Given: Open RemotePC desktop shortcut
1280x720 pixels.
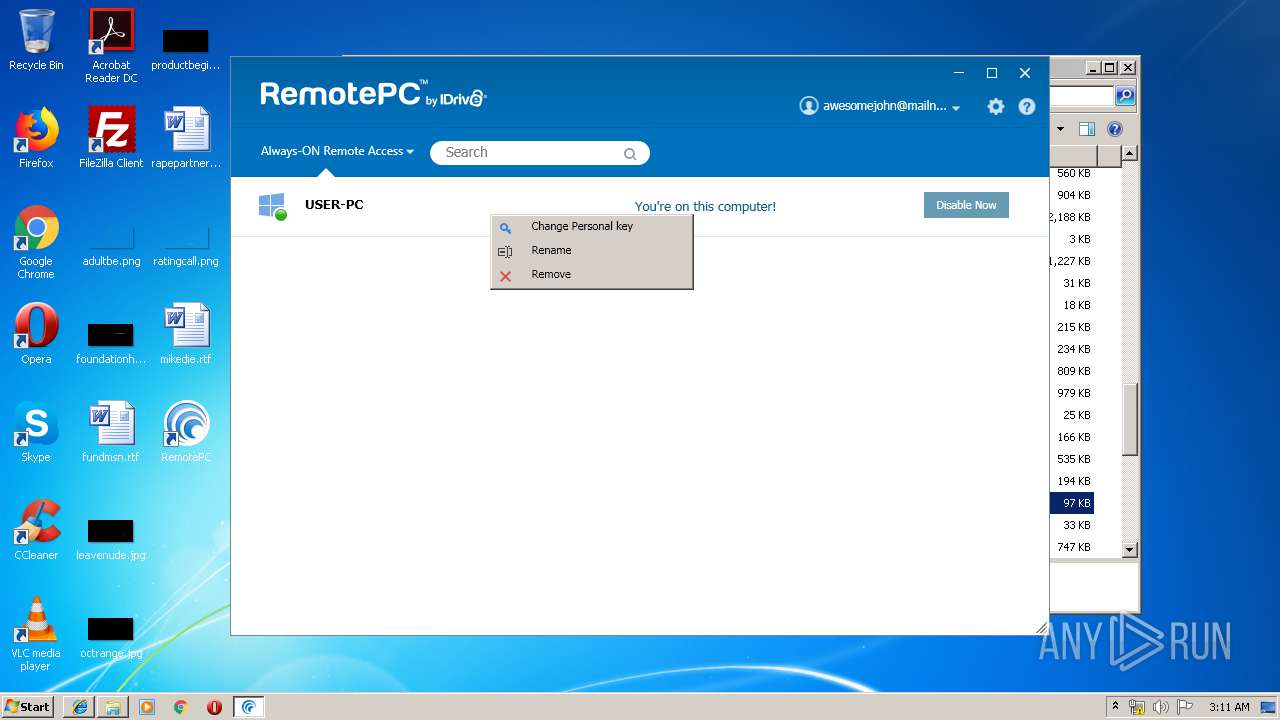Looking at the screenshot, I should click(x=186, y=432).
